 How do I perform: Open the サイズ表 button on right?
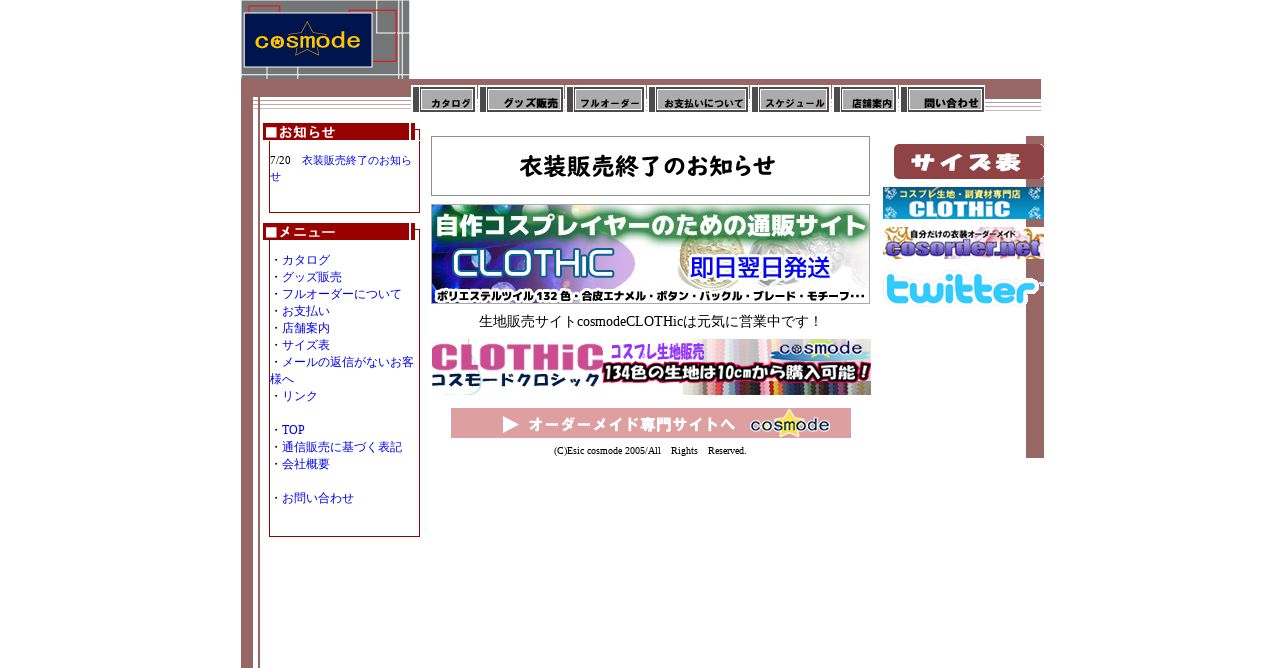pos(968,161)
